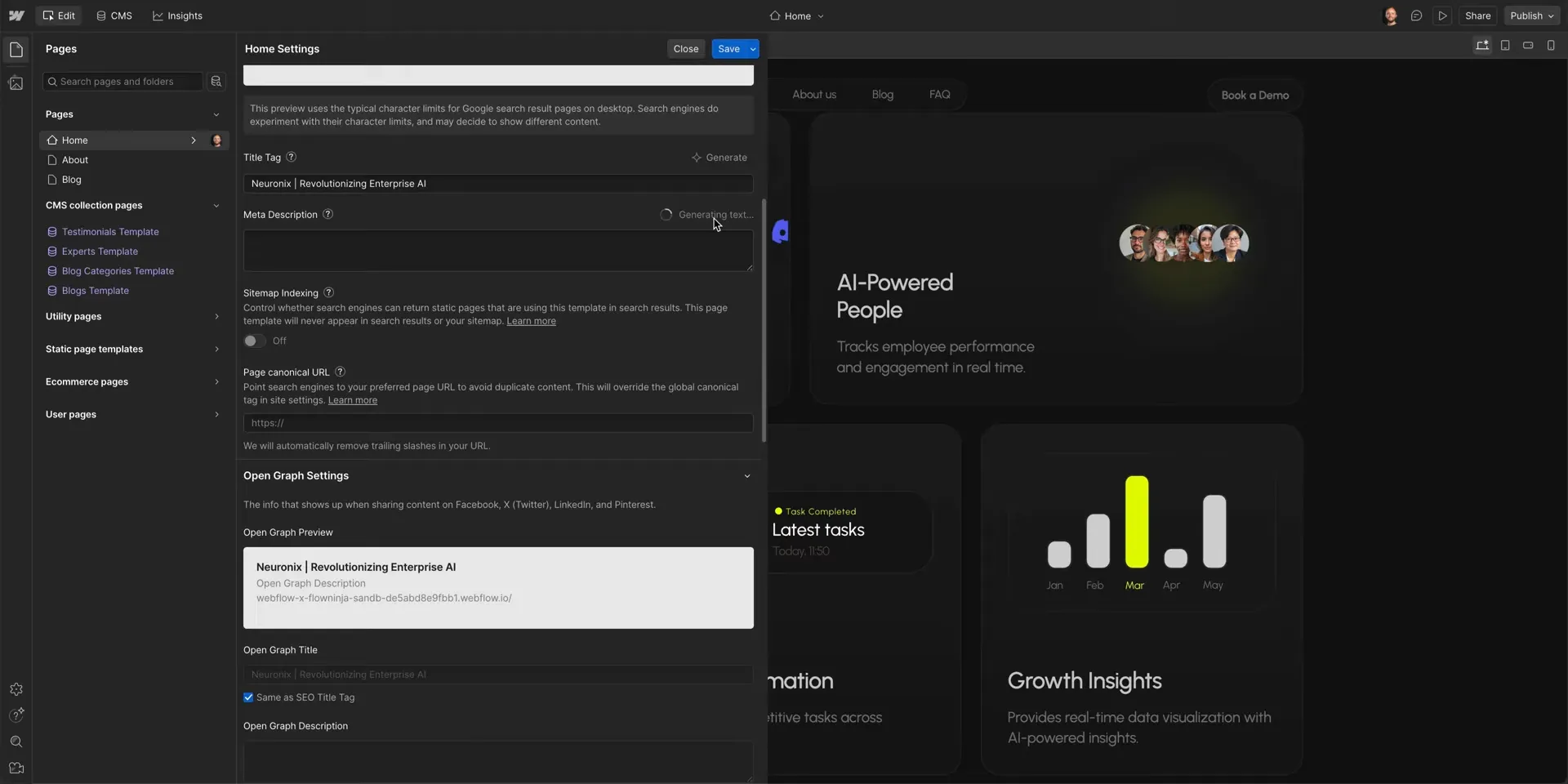Switch to Edit mode tab
This screenshot has height=784, width=1568.
pyautogui.click(x=58, y=16)
